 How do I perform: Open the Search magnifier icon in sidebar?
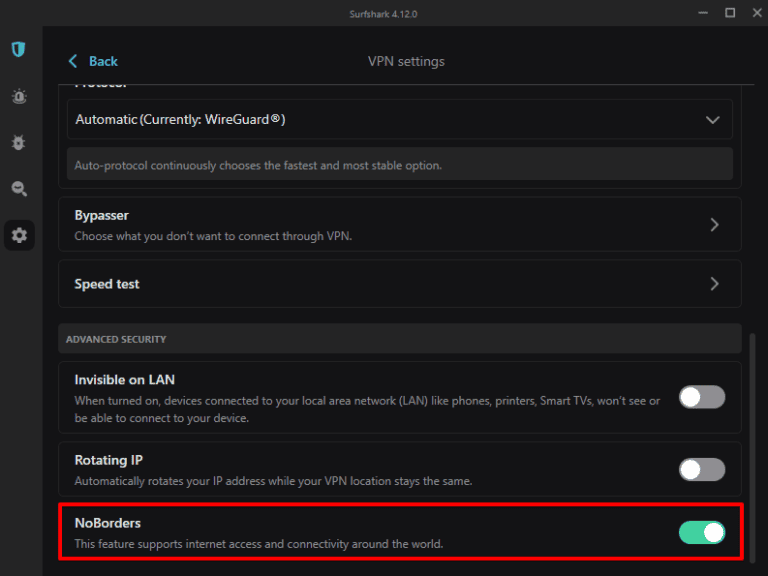[19, 189]
